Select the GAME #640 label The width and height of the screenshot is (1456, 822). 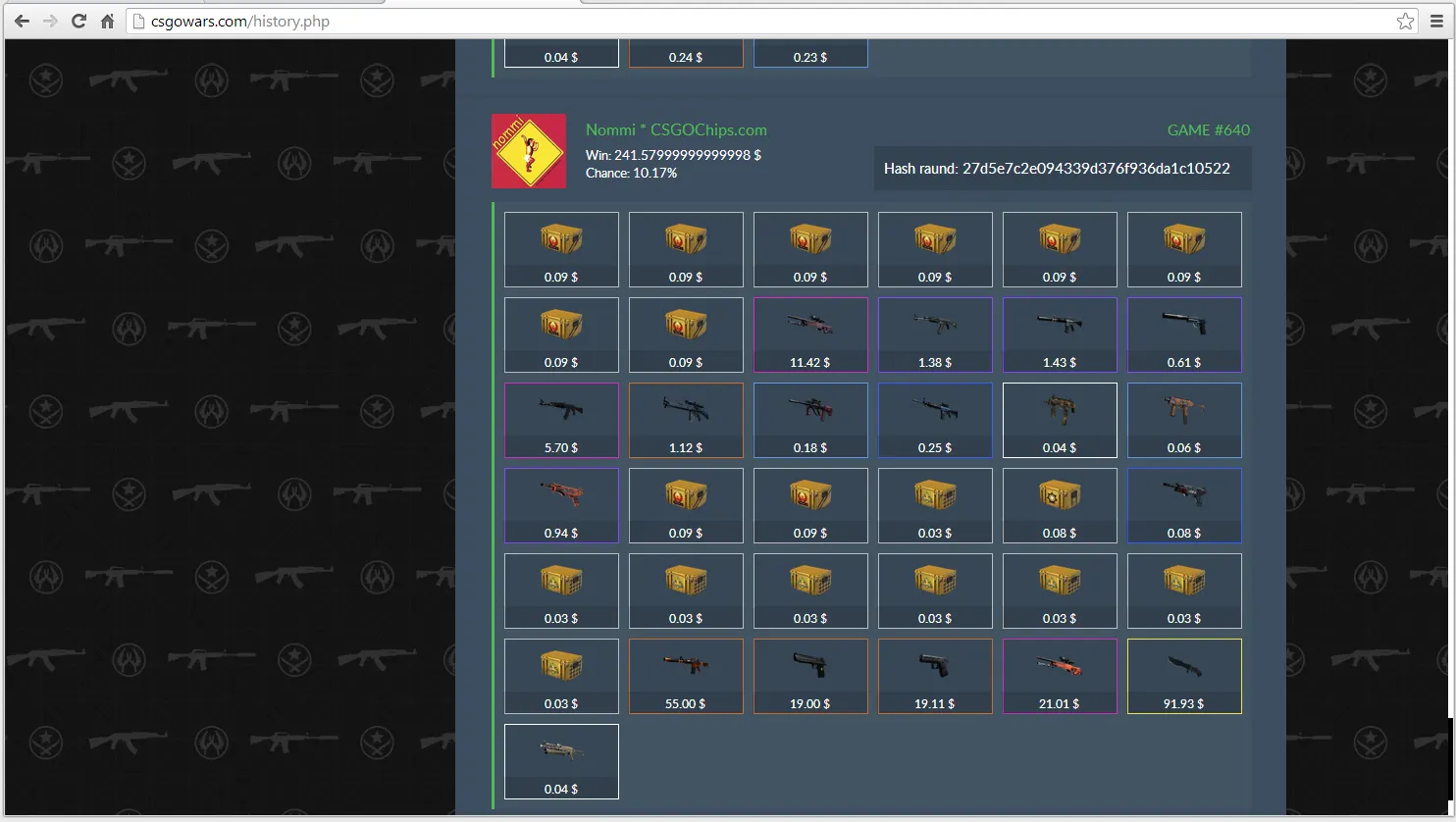click(1208, 129)
